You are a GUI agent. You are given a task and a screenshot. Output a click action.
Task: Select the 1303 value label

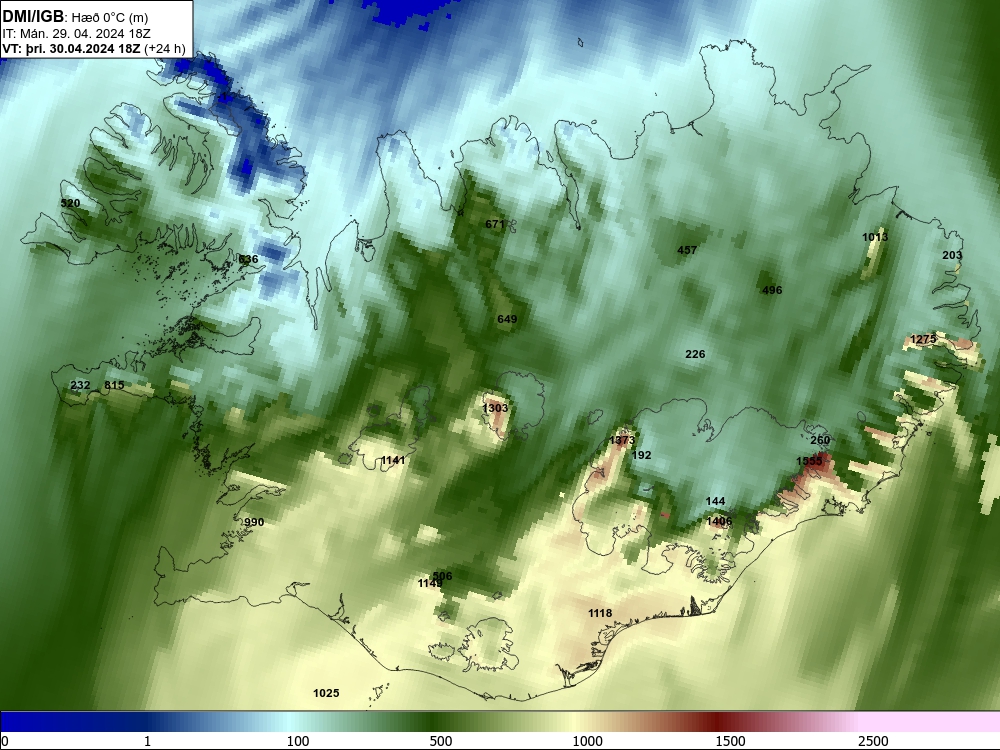(x=496, y=408)
